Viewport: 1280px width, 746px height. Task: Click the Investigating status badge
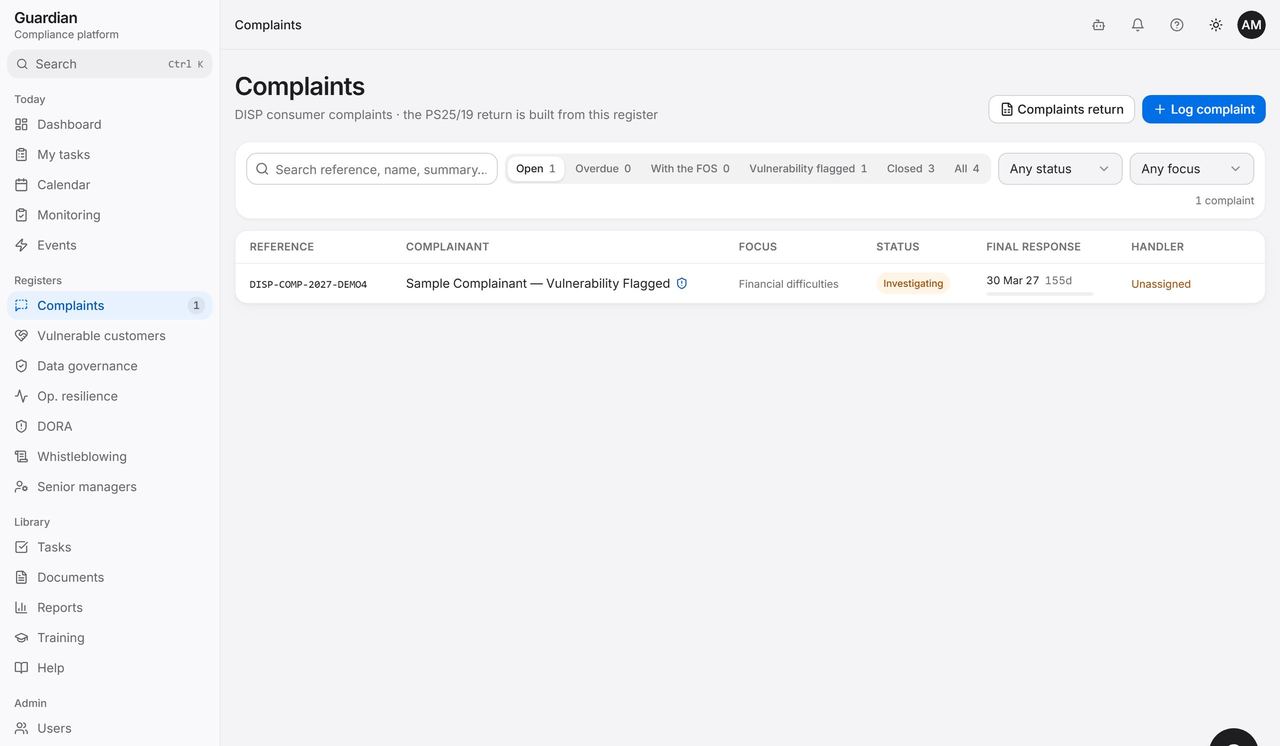pyautogui.click(x=913, y=284)
